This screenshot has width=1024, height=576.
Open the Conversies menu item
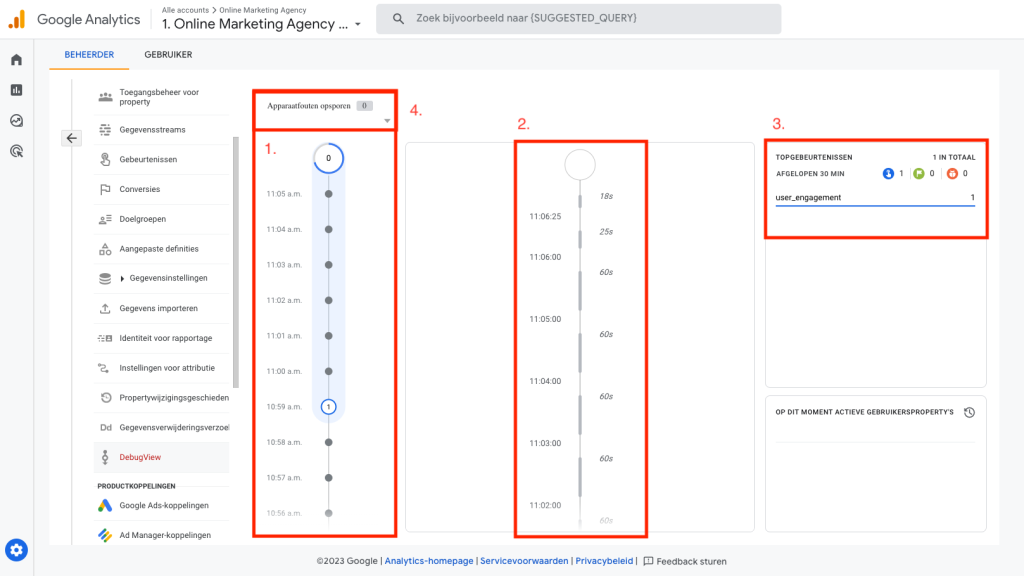click(x=139, y=189)
